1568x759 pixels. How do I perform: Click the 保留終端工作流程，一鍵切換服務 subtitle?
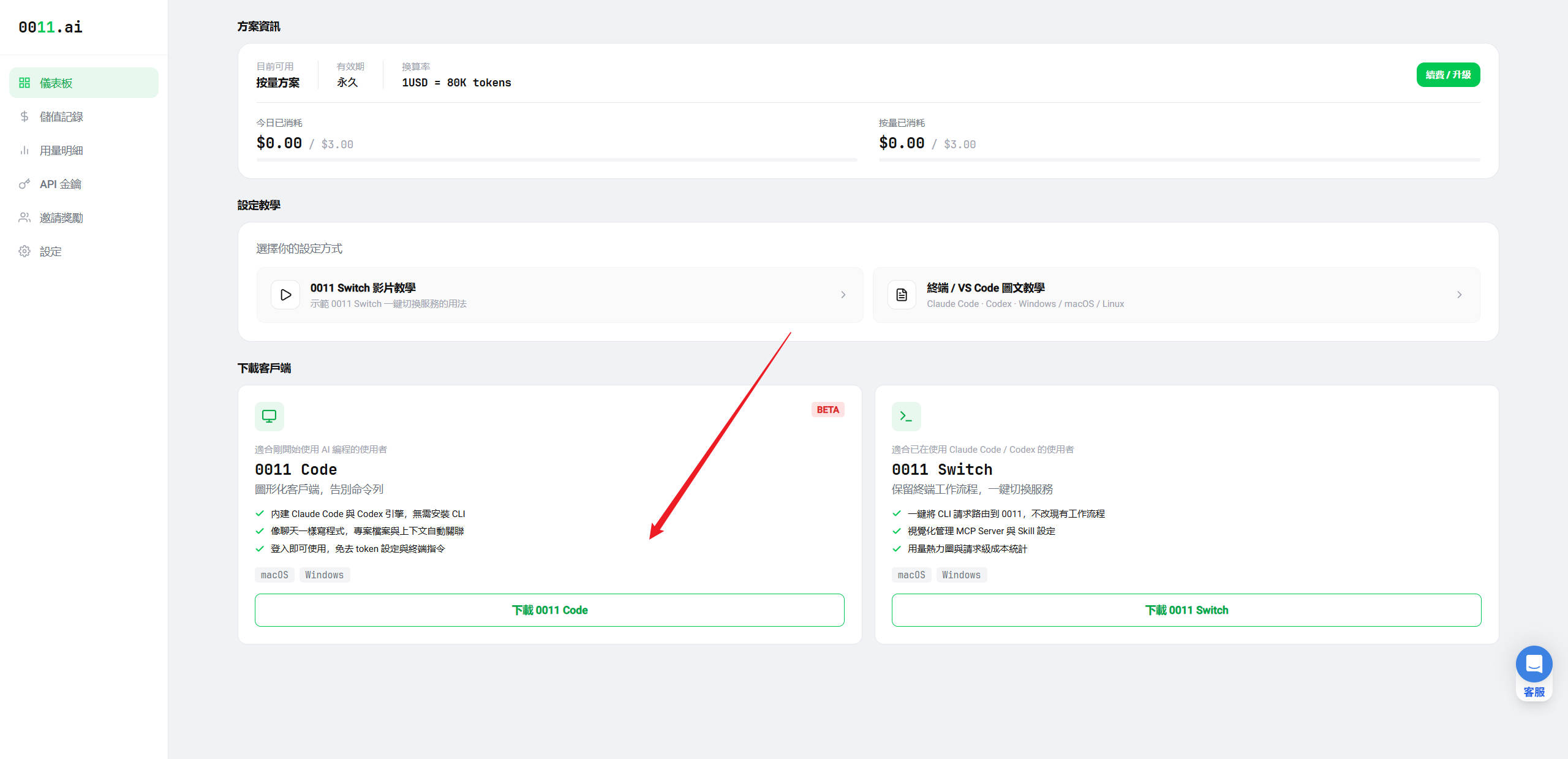pyautogui.click(x=973, y=489)
